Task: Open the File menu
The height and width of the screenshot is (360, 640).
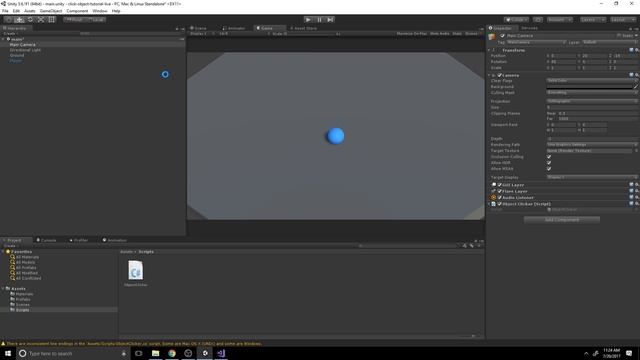Action: pos(5,11)
